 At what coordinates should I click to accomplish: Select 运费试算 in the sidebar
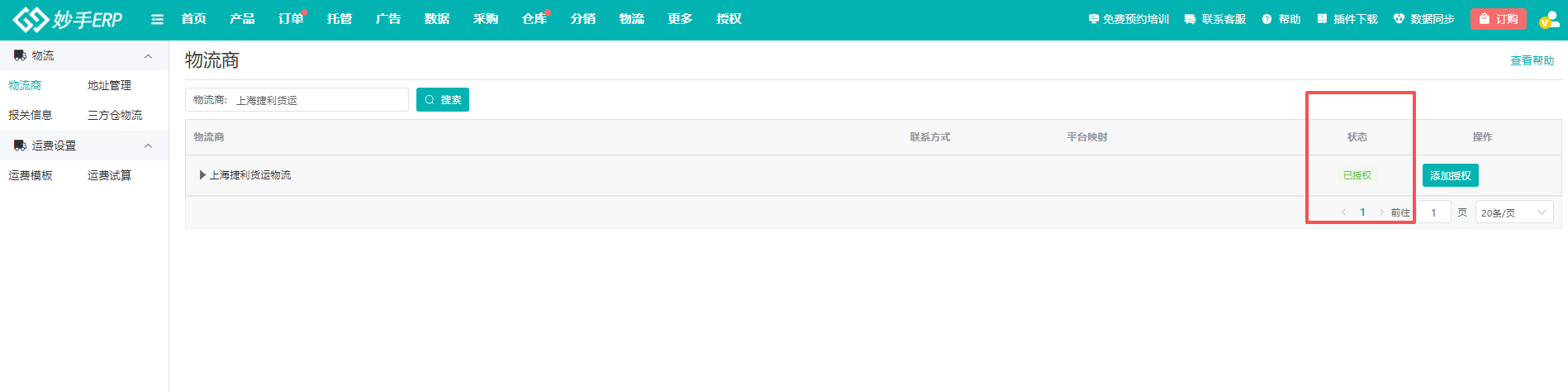click(x=109, y=175)
